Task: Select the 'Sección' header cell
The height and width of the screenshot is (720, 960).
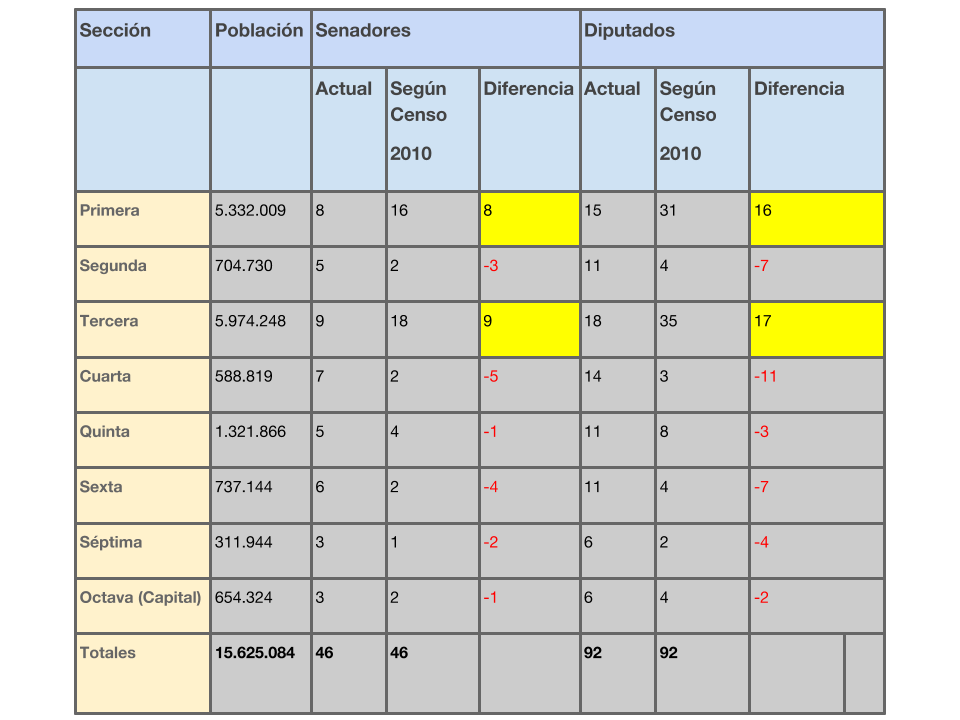Action: point(143,38)
